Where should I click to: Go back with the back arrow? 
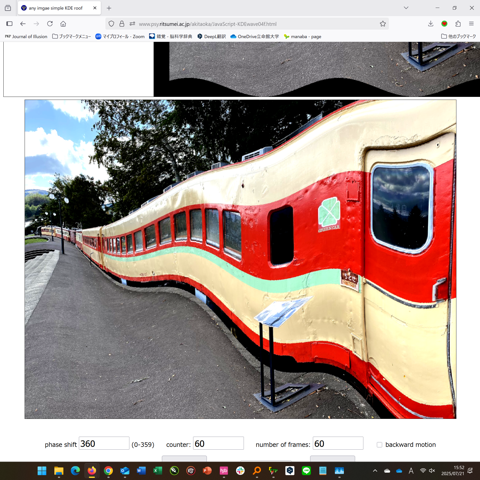point(23,24)
